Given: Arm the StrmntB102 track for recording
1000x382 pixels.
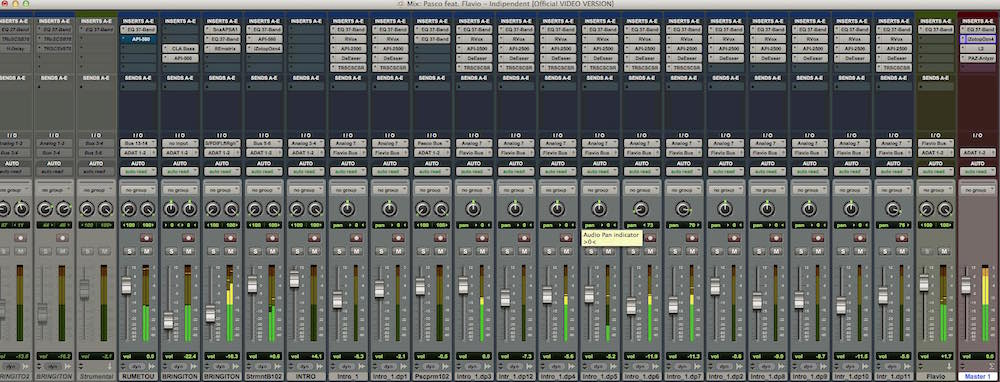Looking at the screenshot, I should (272, 237).
